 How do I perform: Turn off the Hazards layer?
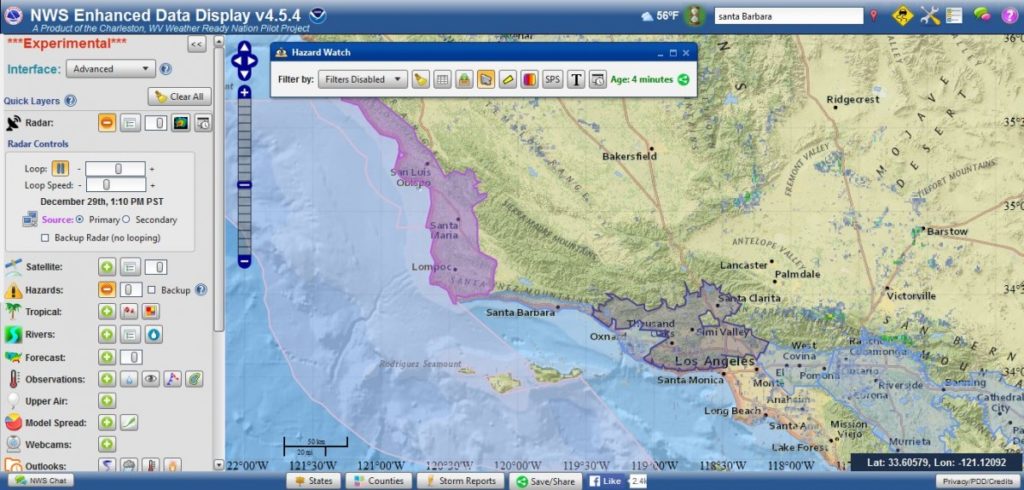click(107, 289)
